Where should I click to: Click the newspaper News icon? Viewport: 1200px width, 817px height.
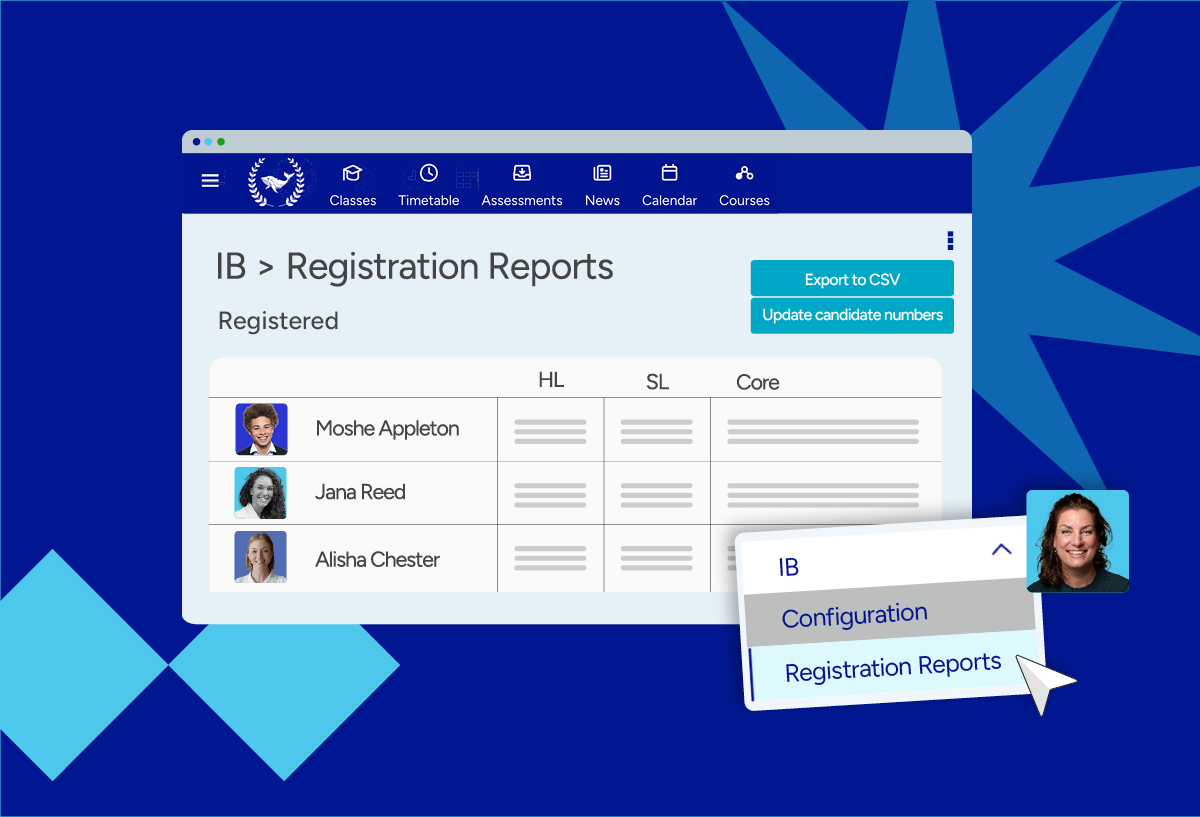coord(602,173)
